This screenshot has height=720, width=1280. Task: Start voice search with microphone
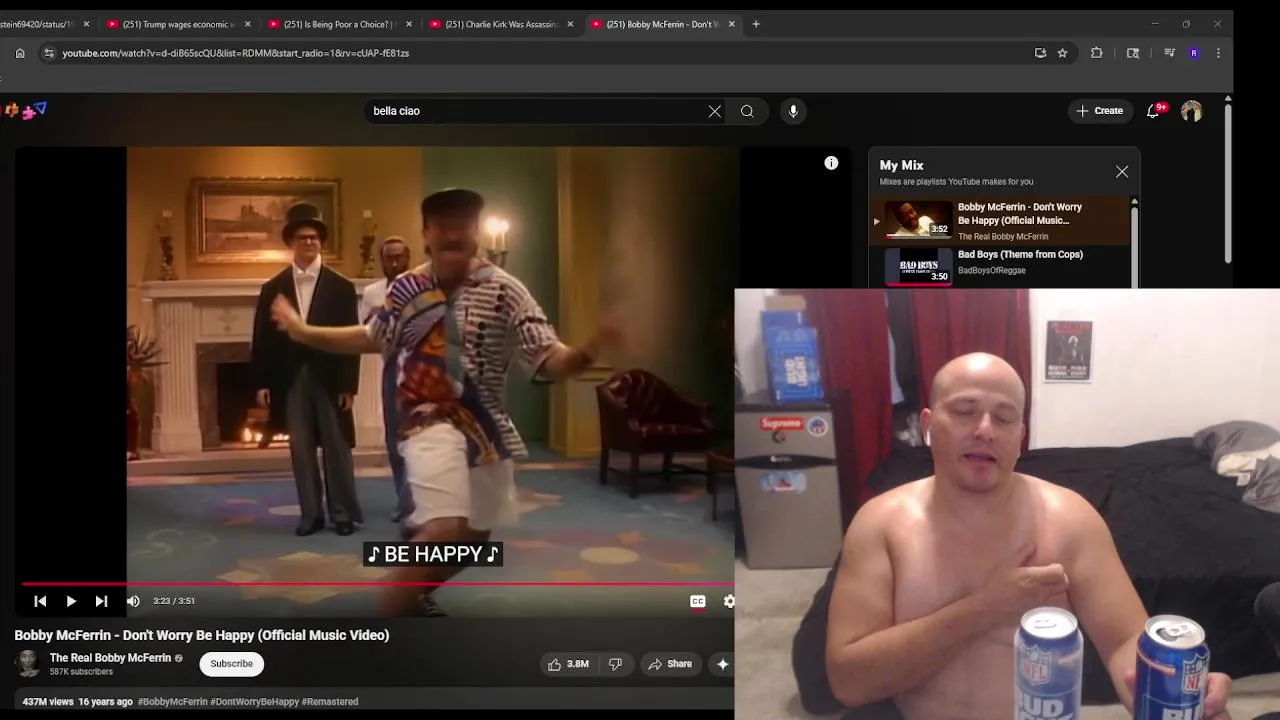tap(793, 111)
